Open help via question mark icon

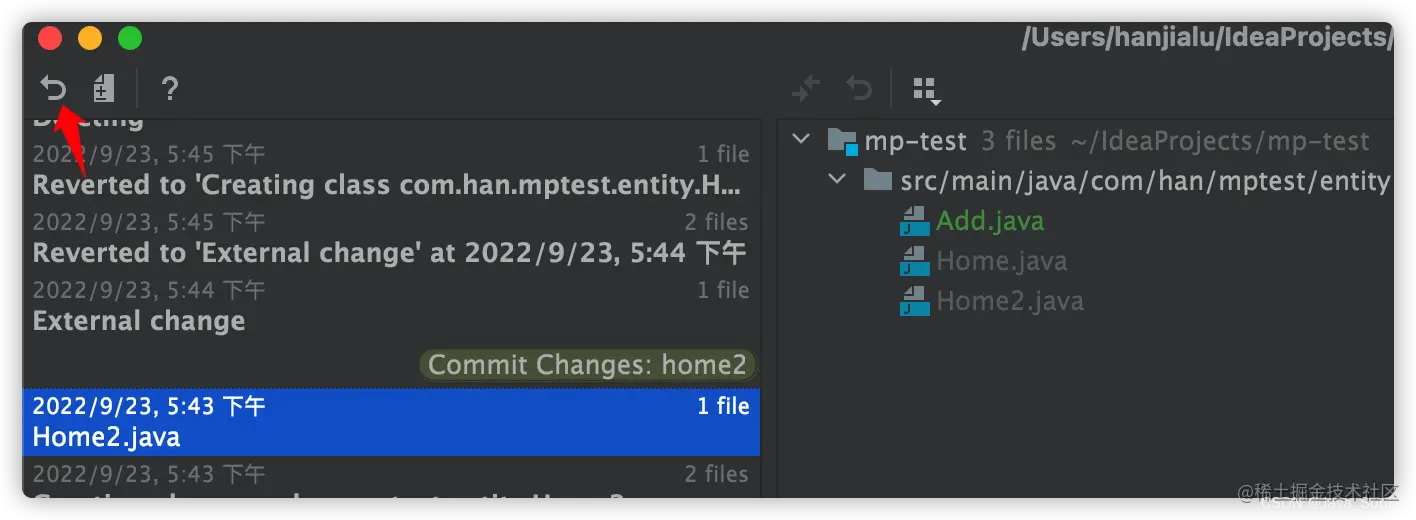pos(169,89)
